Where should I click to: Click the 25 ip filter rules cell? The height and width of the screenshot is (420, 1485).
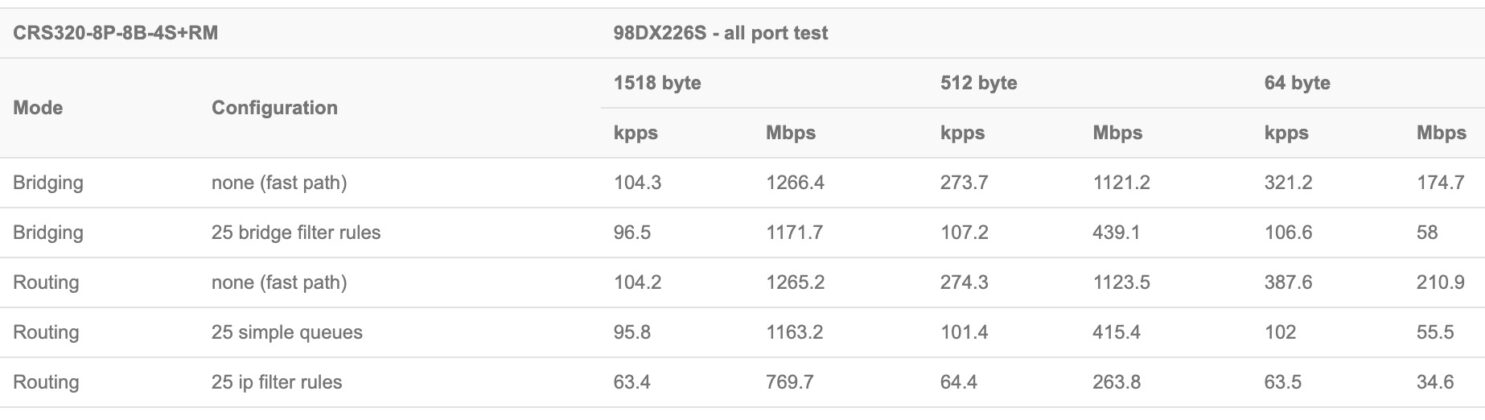click(275, 382)
